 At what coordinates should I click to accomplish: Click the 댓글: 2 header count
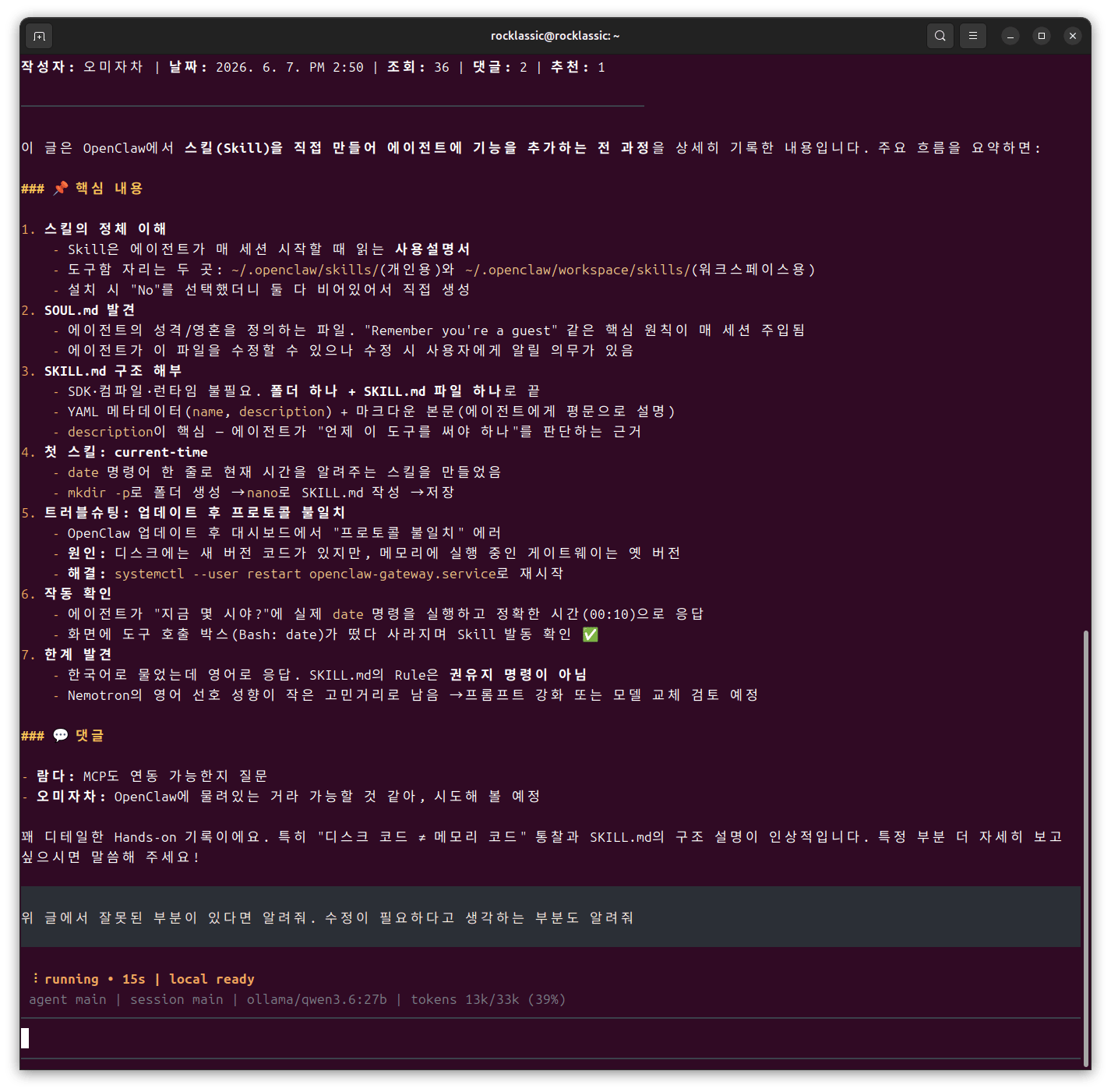(500, 67)
